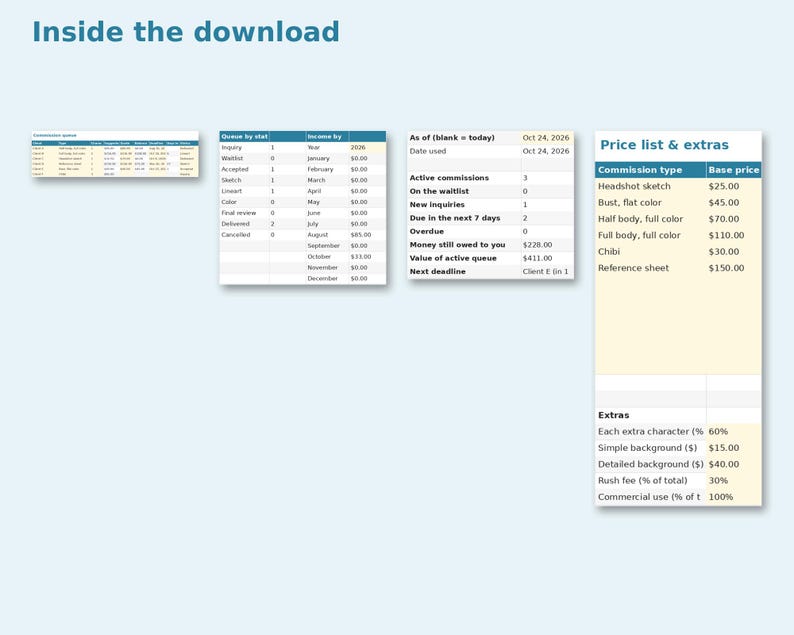Select 'Money still owed to you' label
This screenshot has height=635, width=794.
[457, 245]
